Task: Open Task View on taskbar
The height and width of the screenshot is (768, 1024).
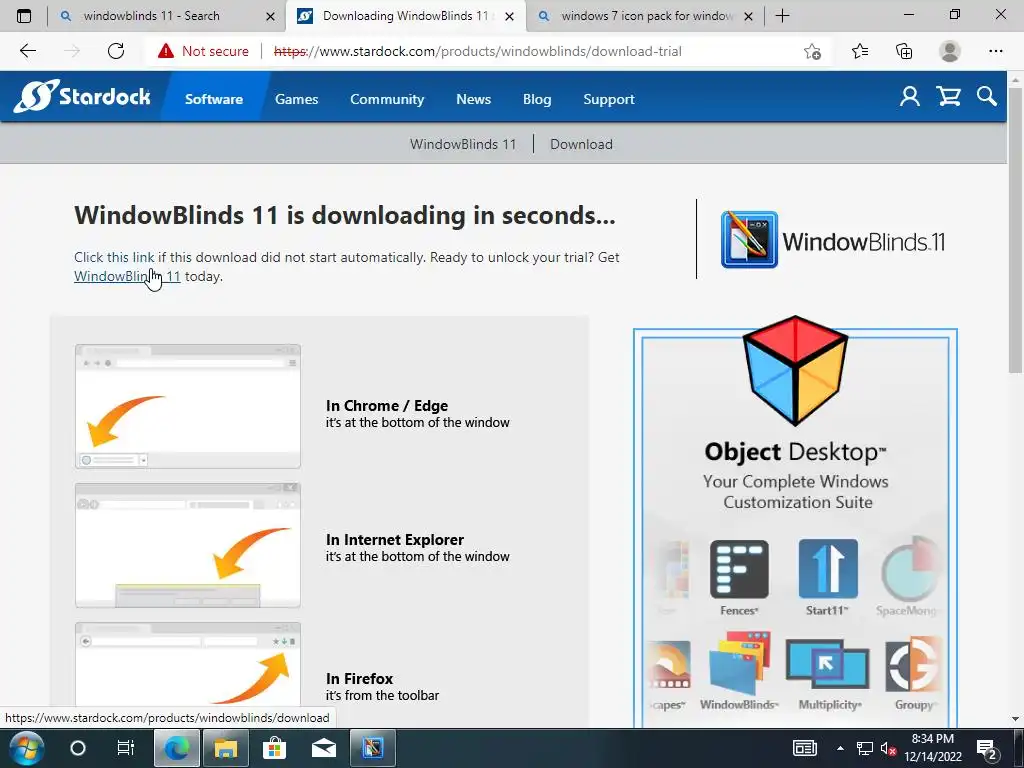Action: (125, 748)
